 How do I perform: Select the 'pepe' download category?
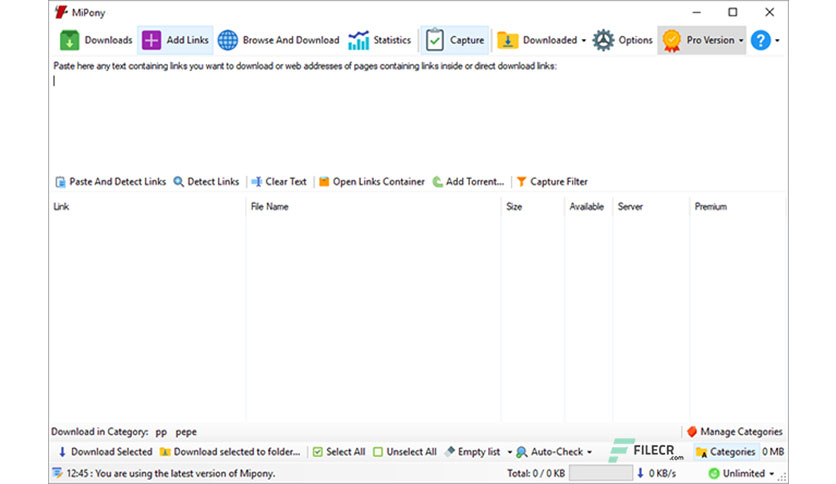pyautogui.click(x=186, y=432)
